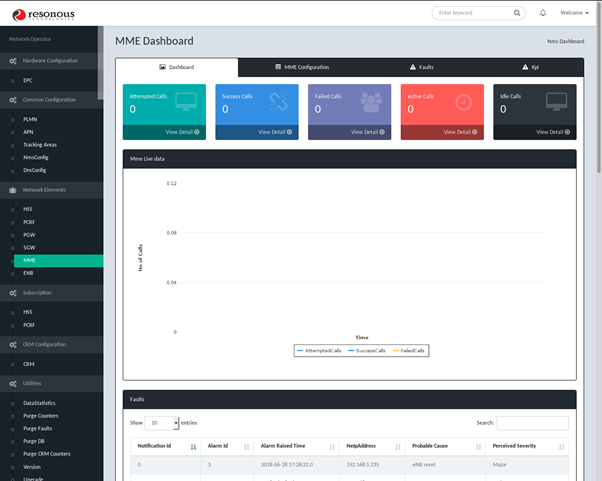Toggle AttemptedCalls series in chart legend
Screen dimensions: 602x481
click(319, 351)
